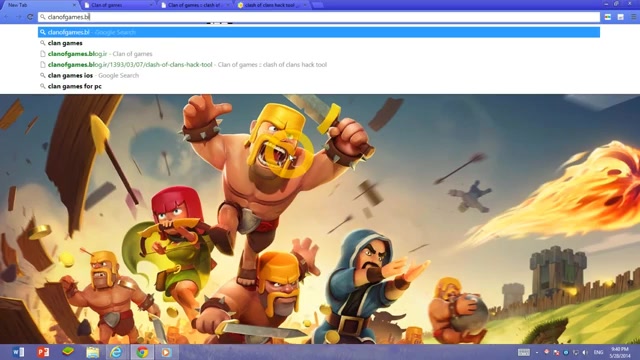Click the Action Center flag tray icon
640x360 pixels.
tap(556, 352)
